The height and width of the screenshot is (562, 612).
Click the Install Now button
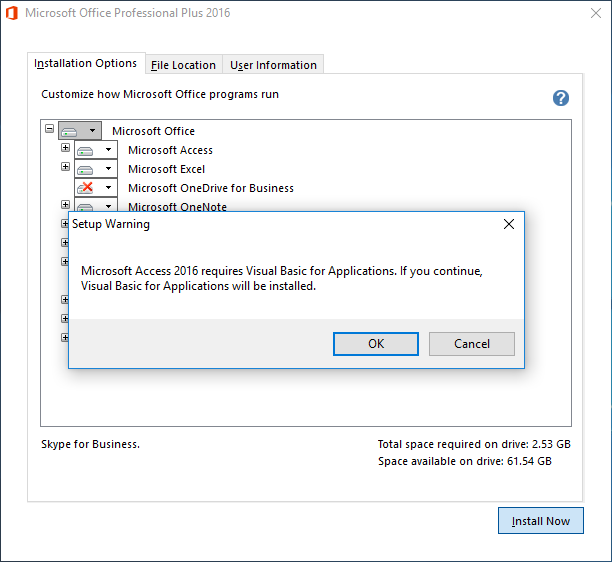coord(540,521)
